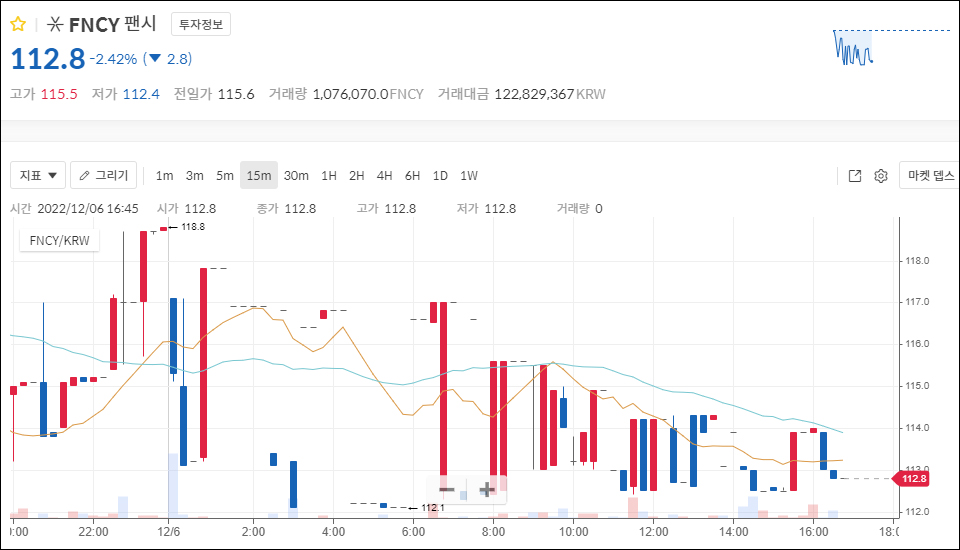Click the 그리기 drawing tool button

pyautogui.click(x=104, y=176)
